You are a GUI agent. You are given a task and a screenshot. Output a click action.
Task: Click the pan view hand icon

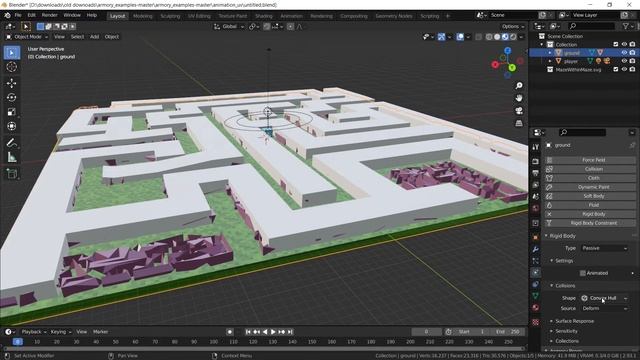519,98
